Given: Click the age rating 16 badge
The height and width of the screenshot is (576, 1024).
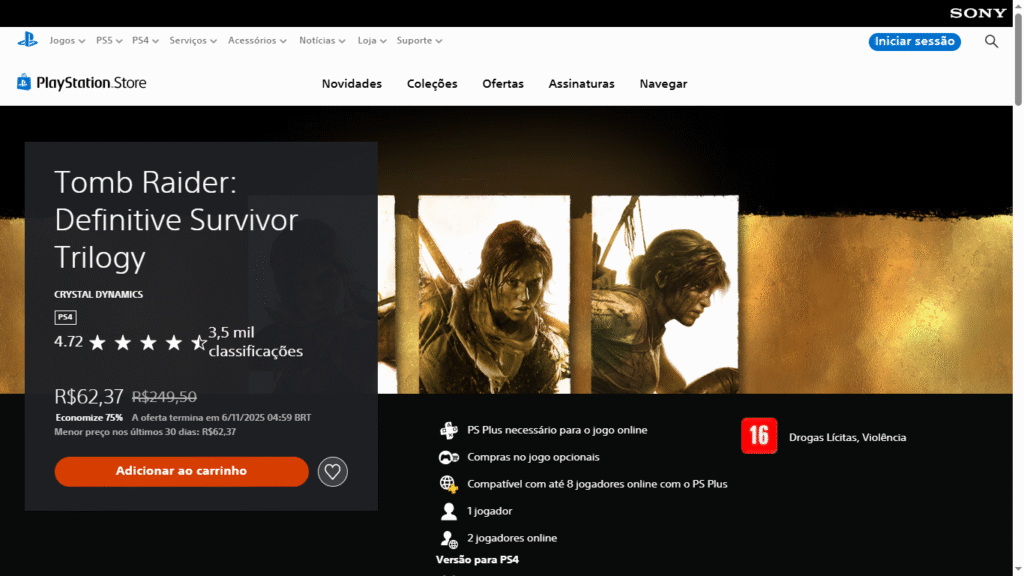Looking at the screenshot, I should coord(759,436).
